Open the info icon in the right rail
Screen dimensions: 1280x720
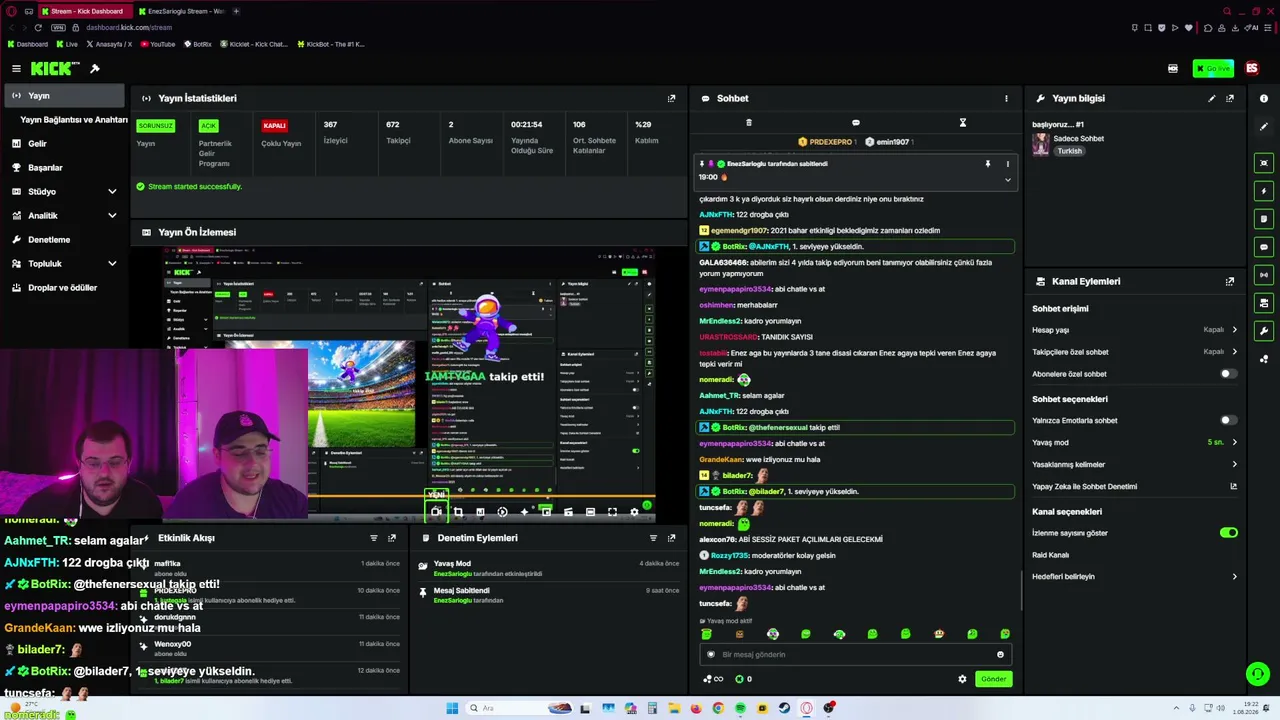coord(1264,98)
